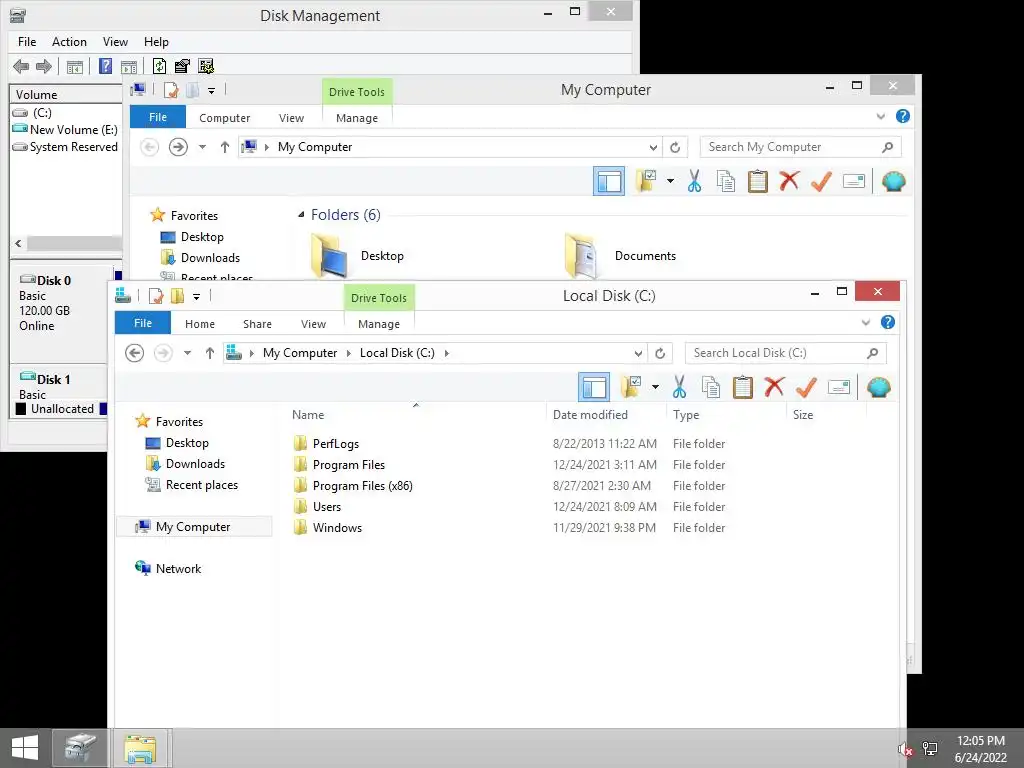The image size is (1024, 768).
Task: Collapse the Folders (6) group in My Computer
Action: point(301,215)
